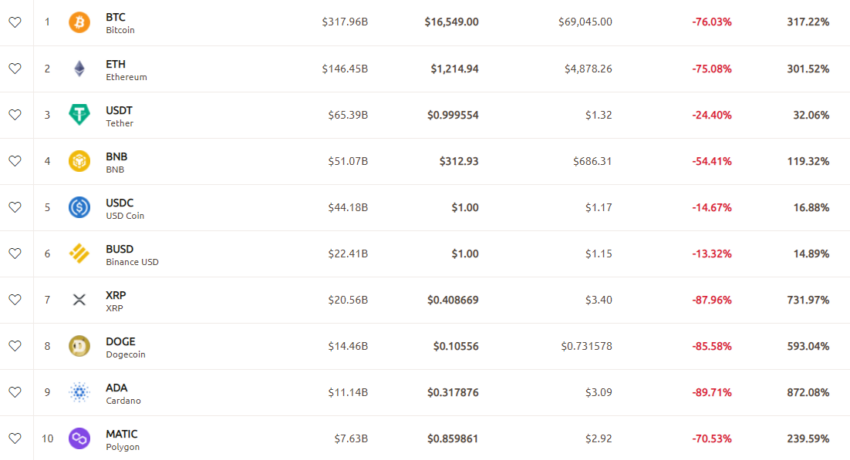This screenshot has height=460, width=850.
Task: Click the Binance USD logo icon
Action: [x=79, y=254]
